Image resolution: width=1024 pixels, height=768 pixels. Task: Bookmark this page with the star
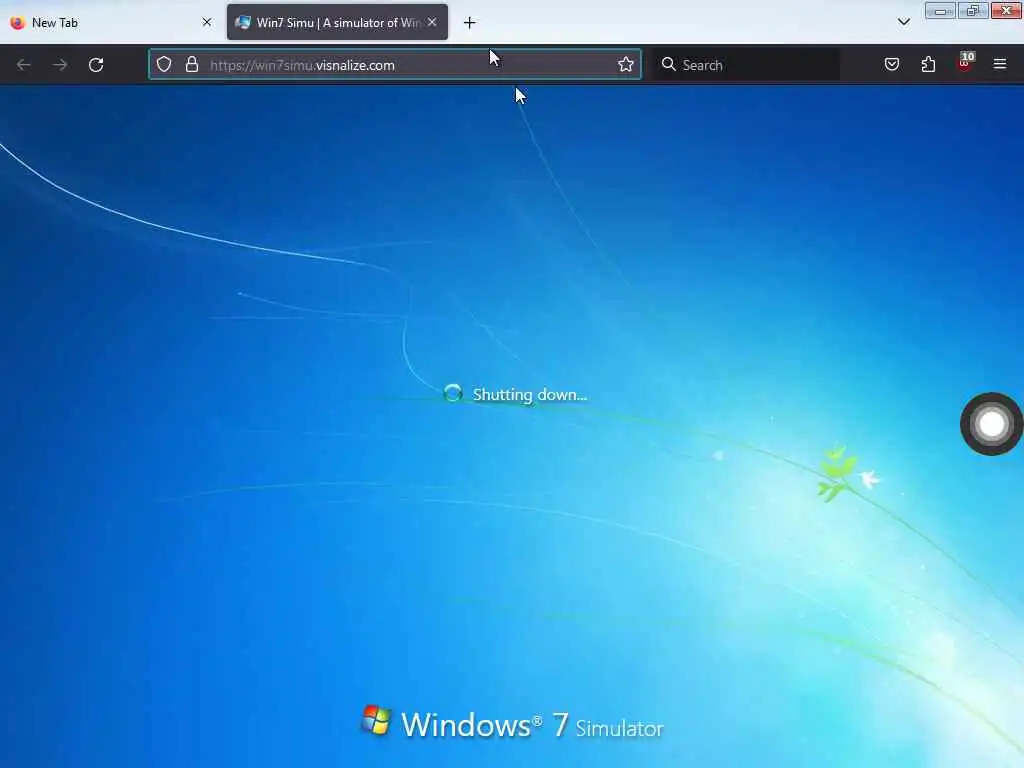(626, 64)
